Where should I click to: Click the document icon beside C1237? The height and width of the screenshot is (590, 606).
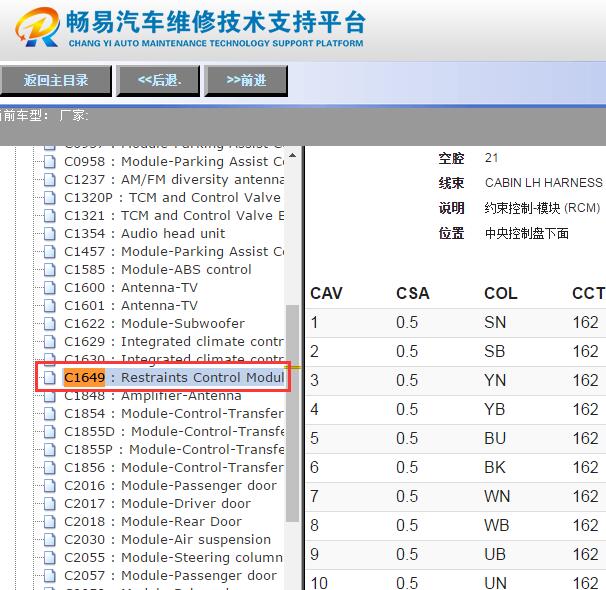[x=49, y=180]
